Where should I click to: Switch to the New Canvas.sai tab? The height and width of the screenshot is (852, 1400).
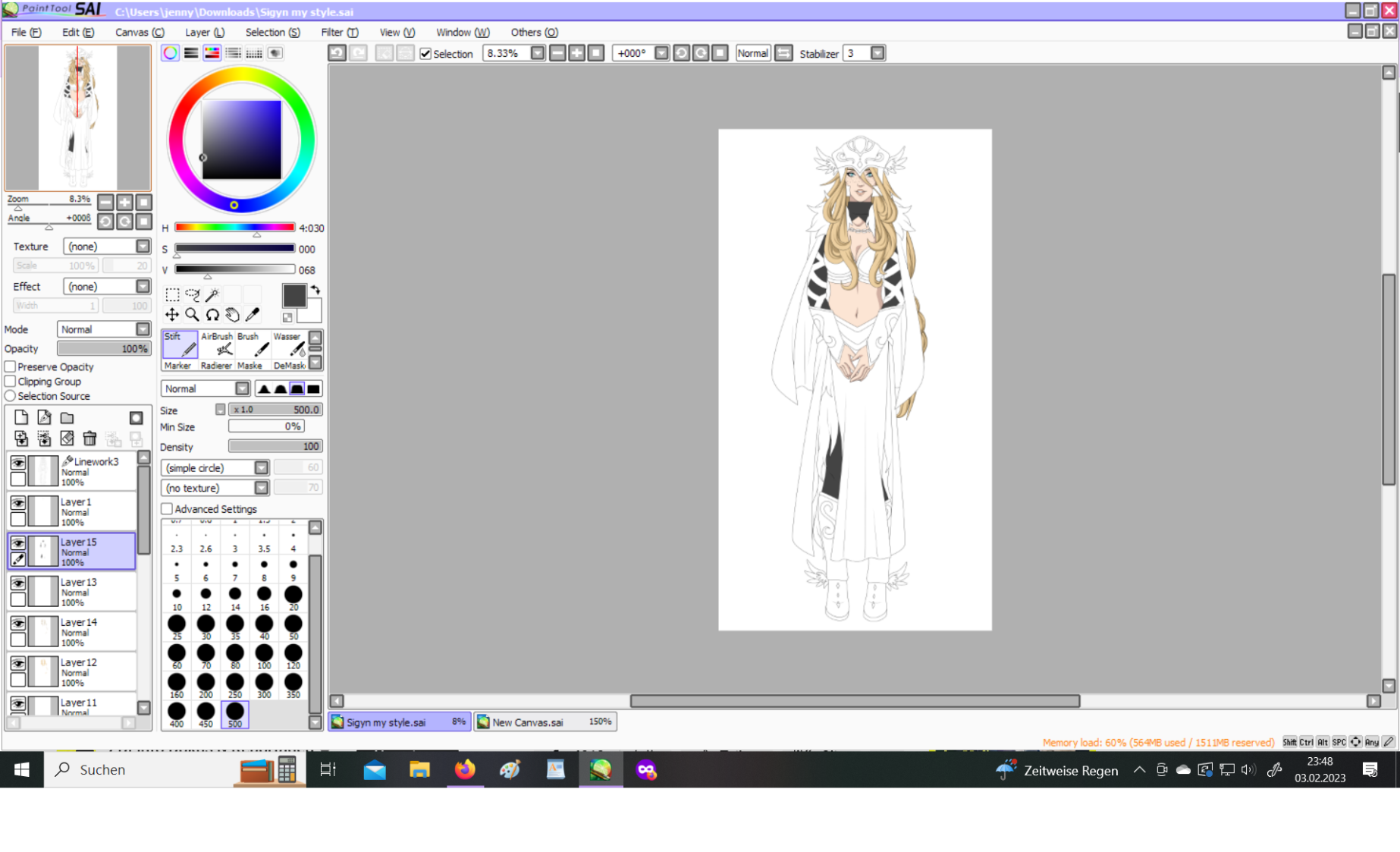tap(545, 722)
